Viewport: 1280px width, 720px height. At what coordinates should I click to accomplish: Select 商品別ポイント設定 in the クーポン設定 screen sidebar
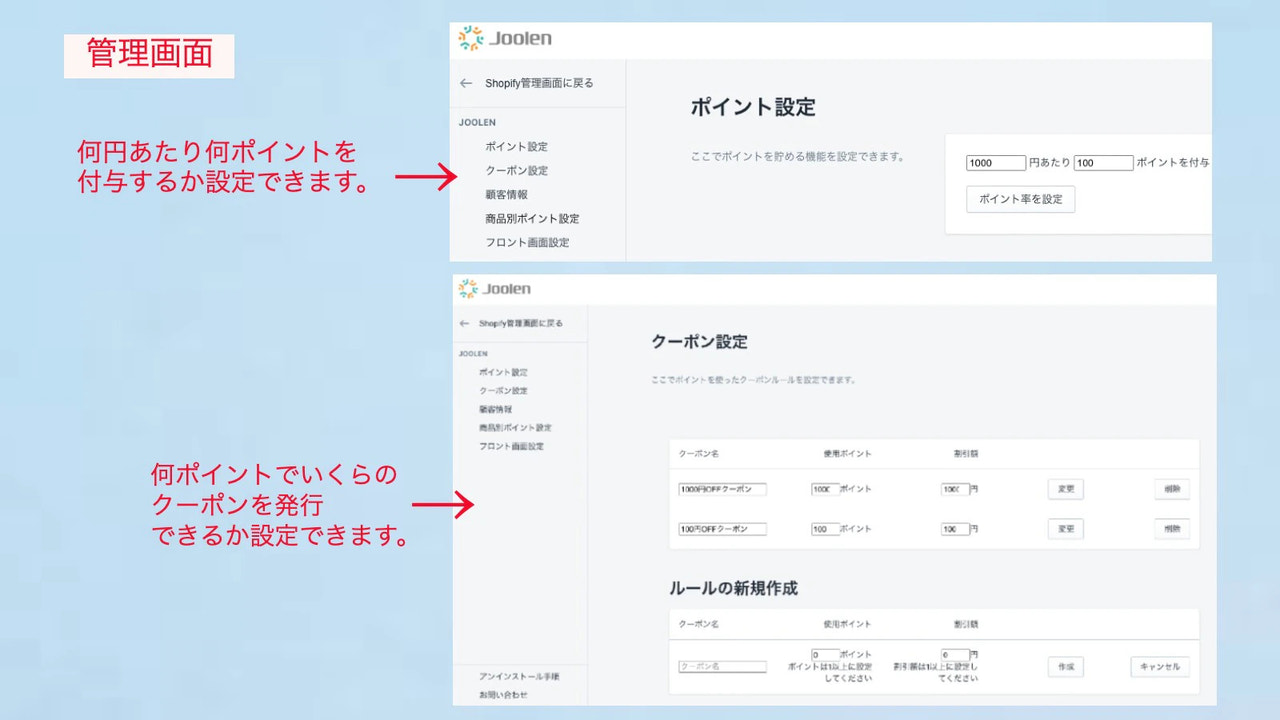[515, 427]
